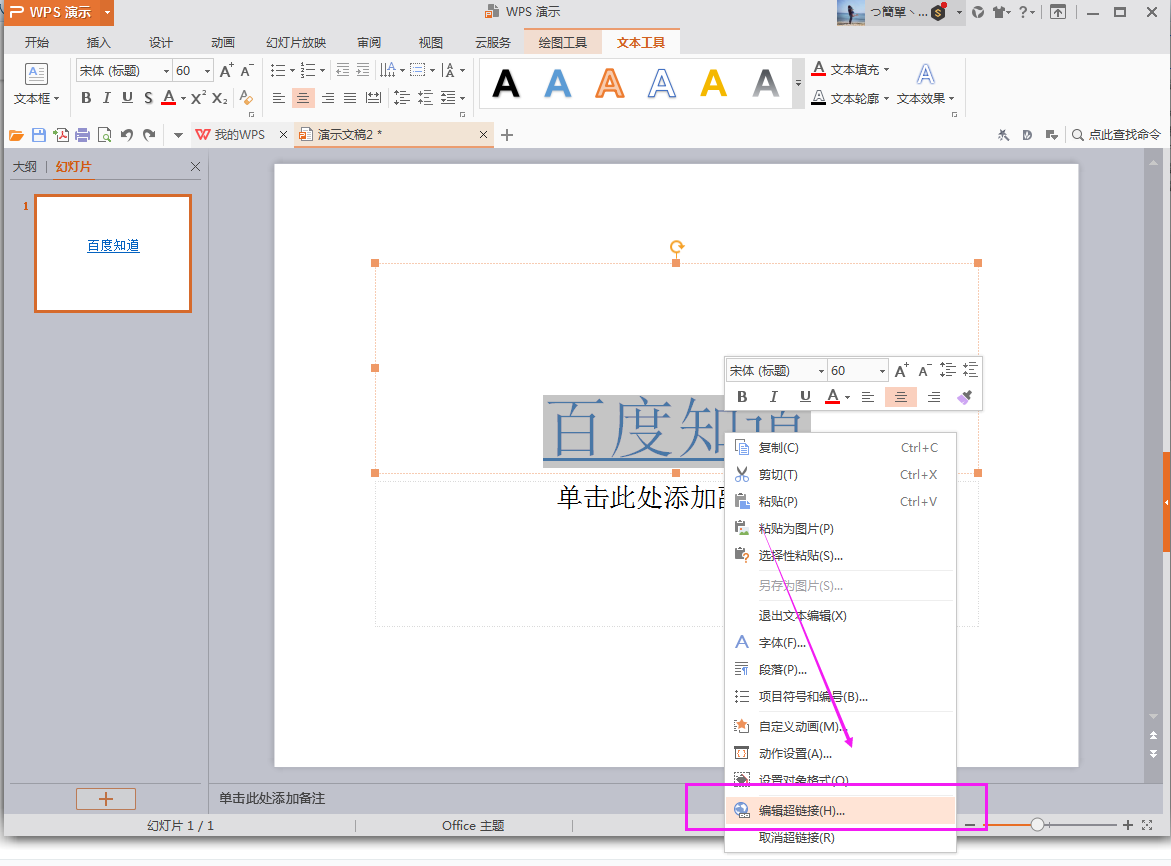Switch to the 大纲 outline panel tab
1171x866 pixels.
pyautogui.click(x=25, y=166)
